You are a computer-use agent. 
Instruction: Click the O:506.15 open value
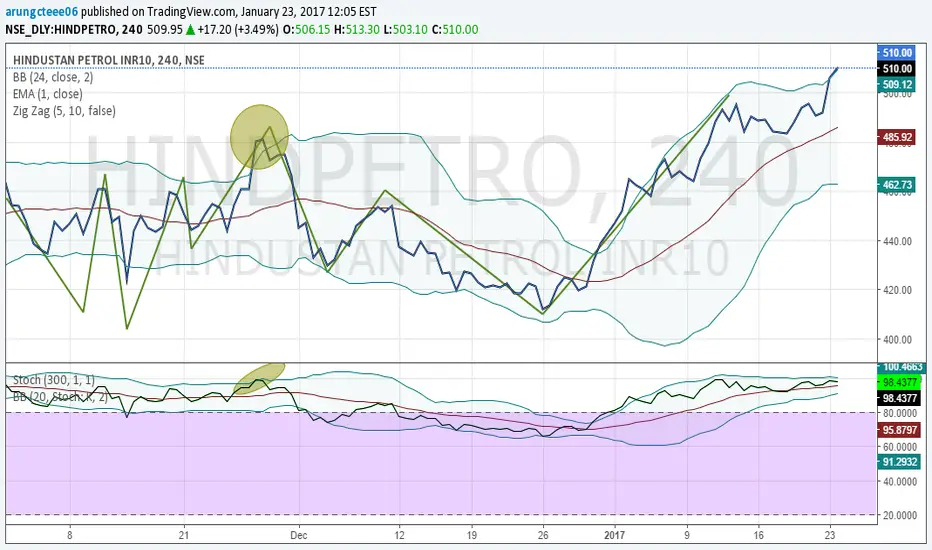point(307,29)
